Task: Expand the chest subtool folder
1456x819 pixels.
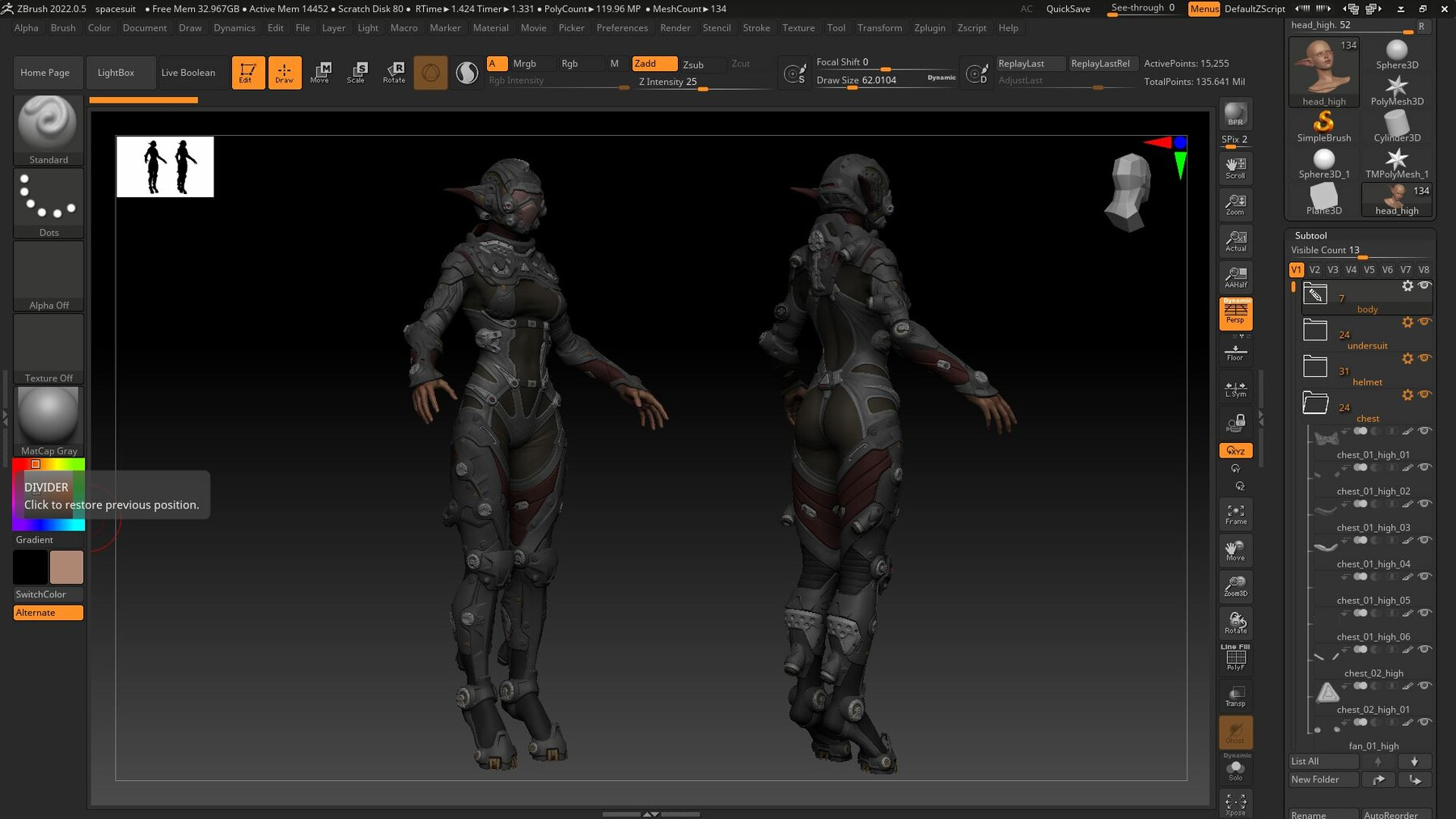Action: tap(1315, 401)
